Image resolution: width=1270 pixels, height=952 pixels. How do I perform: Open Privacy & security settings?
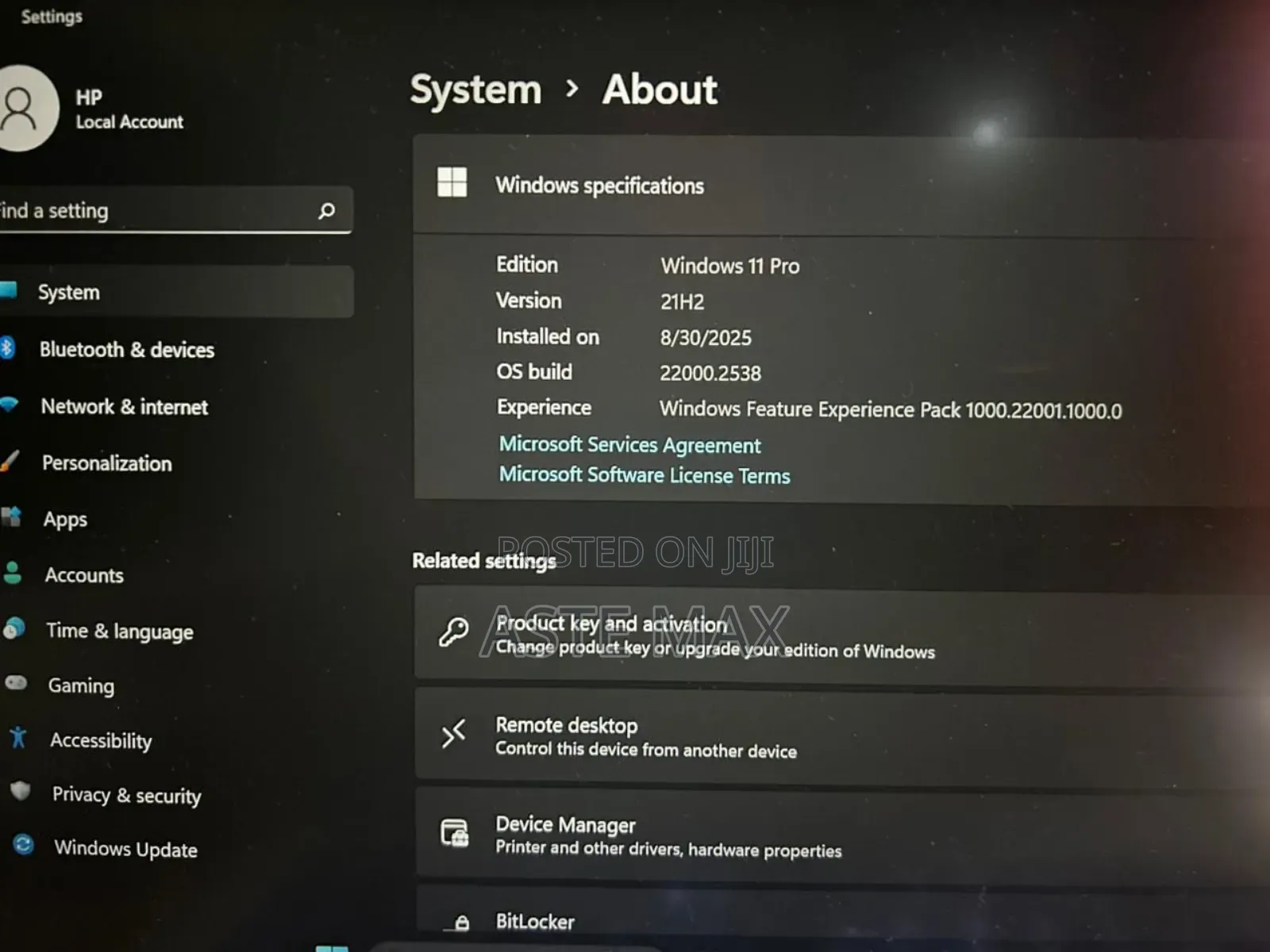pos(126,795)
